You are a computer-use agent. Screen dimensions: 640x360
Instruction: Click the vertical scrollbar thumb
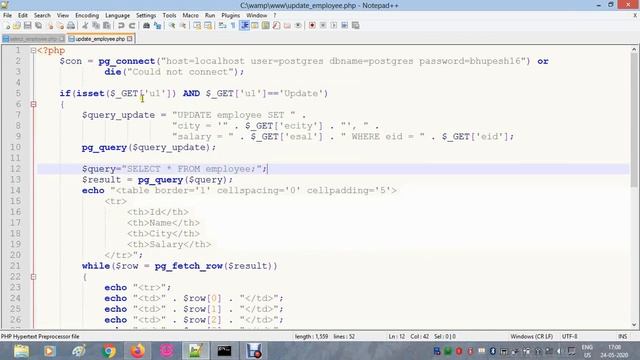pyautogui.click(x=633, y=120)
